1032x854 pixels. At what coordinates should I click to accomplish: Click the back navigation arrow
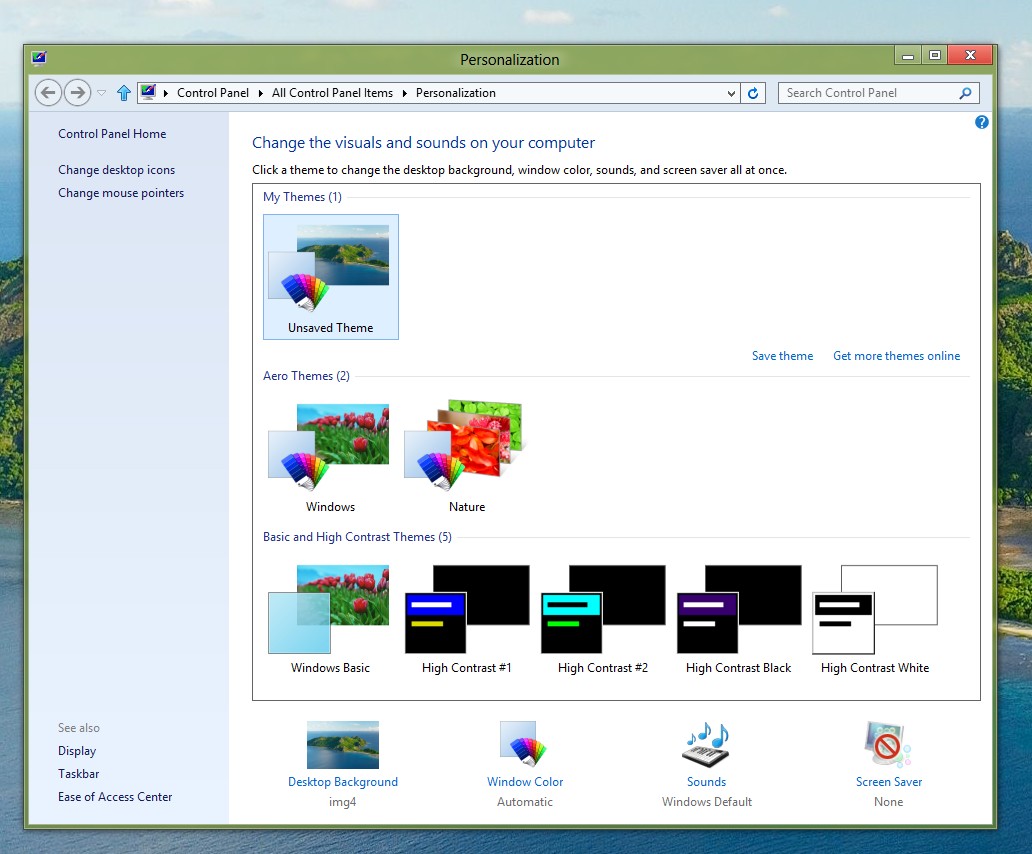(48, 92)
